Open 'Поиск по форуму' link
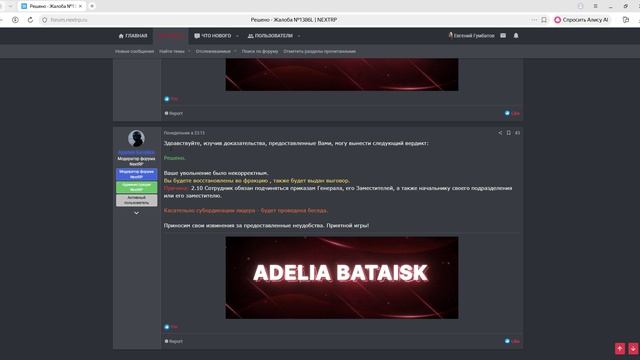Viewport: 640px width, 360px height. coord(260,51)
